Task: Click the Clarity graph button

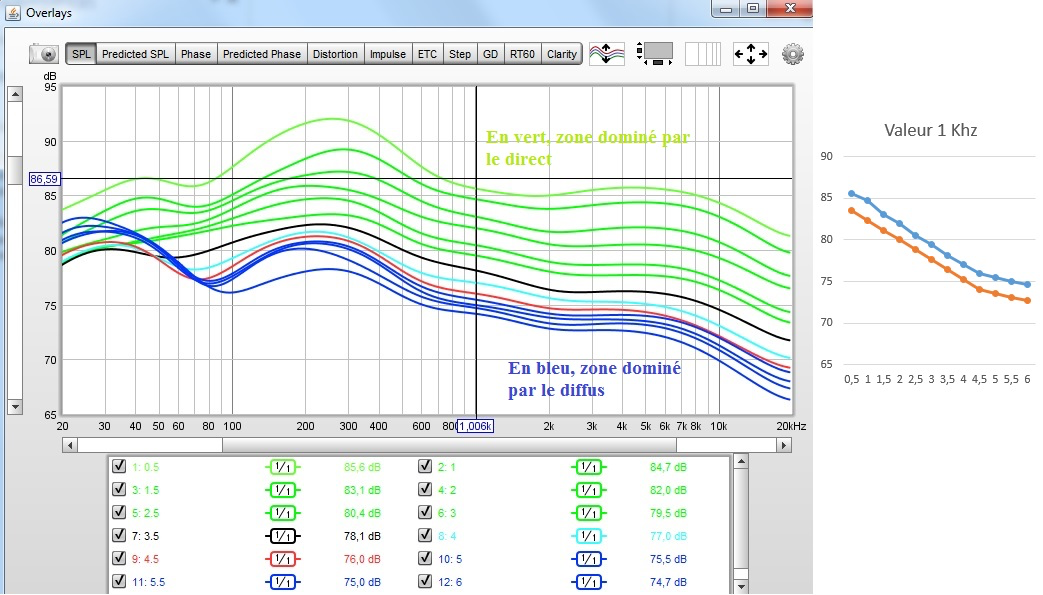Action: 561,54
